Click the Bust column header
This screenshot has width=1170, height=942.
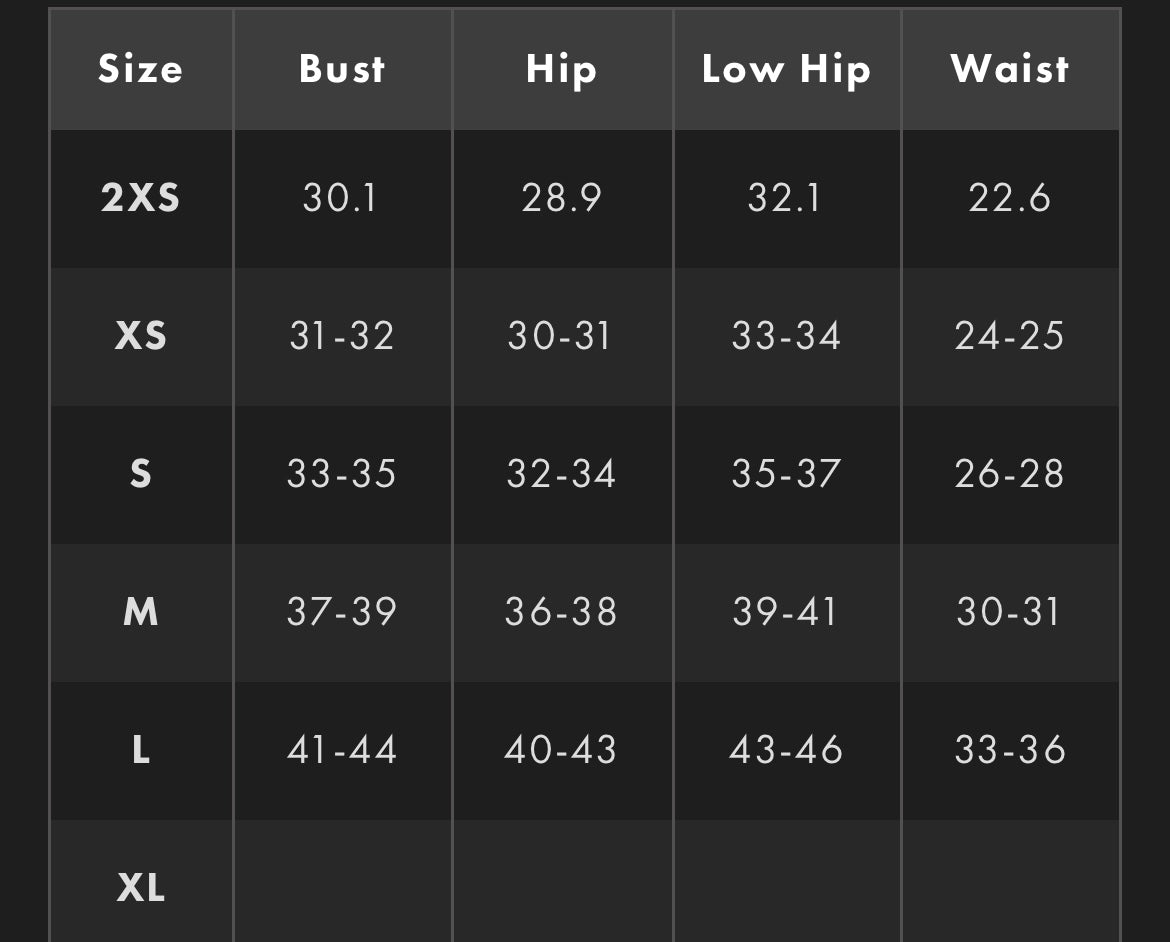pyautogui.click(x=342, y=69)
